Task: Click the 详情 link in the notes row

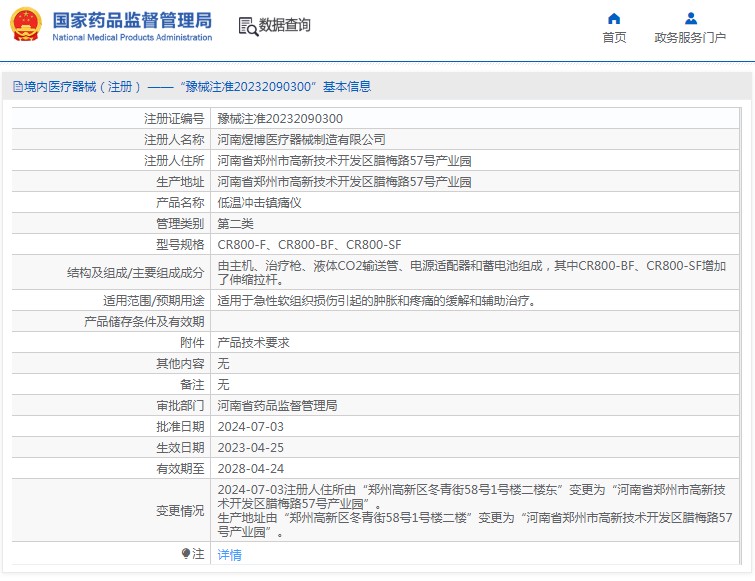Action: 230,555
